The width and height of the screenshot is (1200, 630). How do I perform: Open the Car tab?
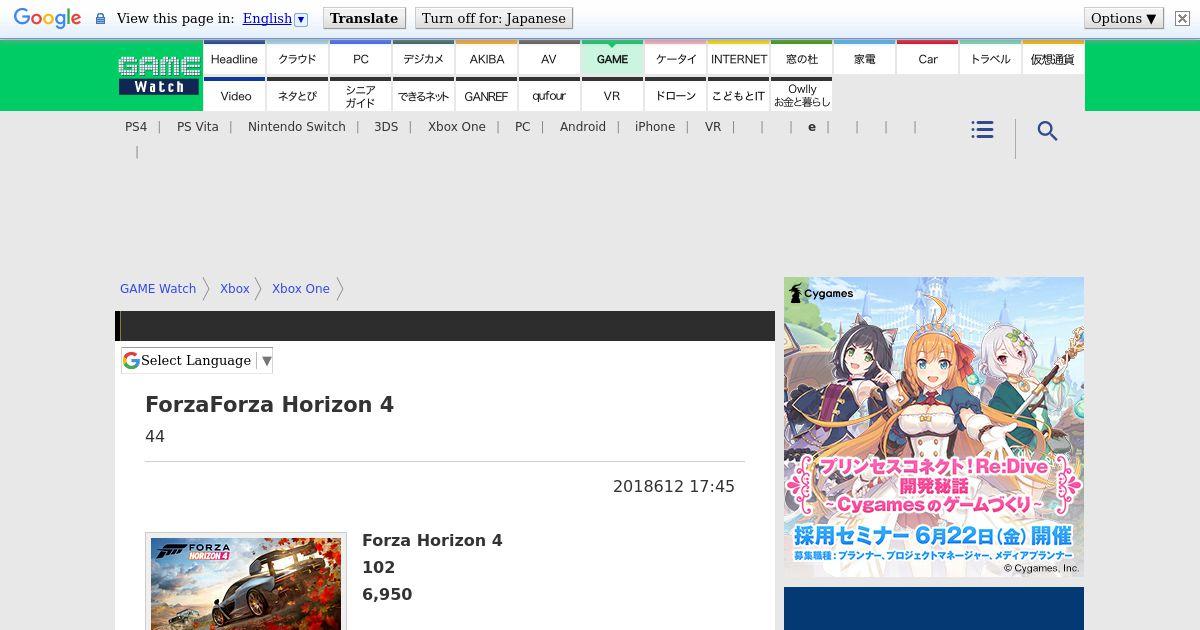[x=927, y=59]
